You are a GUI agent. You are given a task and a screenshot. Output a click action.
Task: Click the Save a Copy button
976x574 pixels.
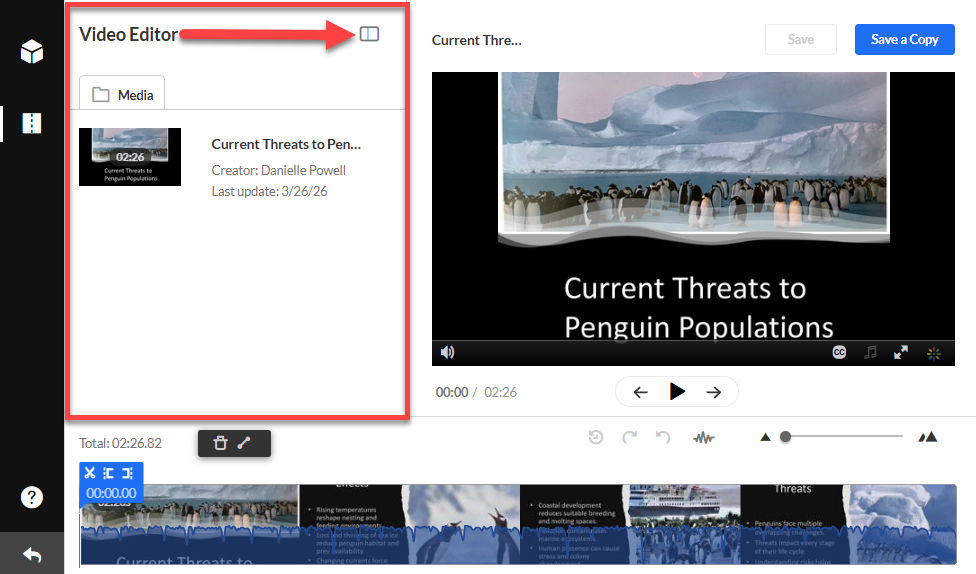904,39
